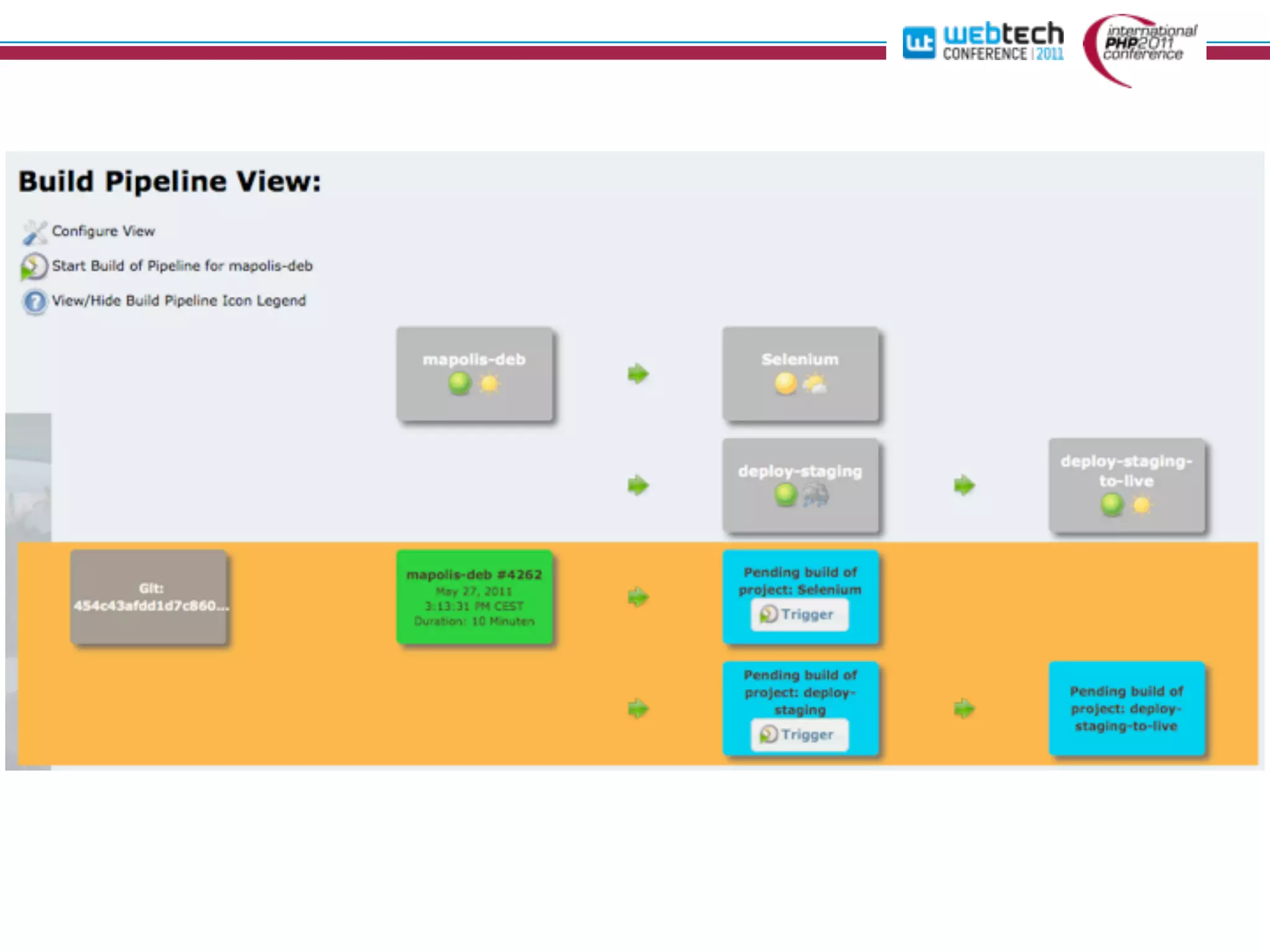Viewport: 1270px width, 952px height.
Task: Open Configure View link
Action: pos(104,231)
